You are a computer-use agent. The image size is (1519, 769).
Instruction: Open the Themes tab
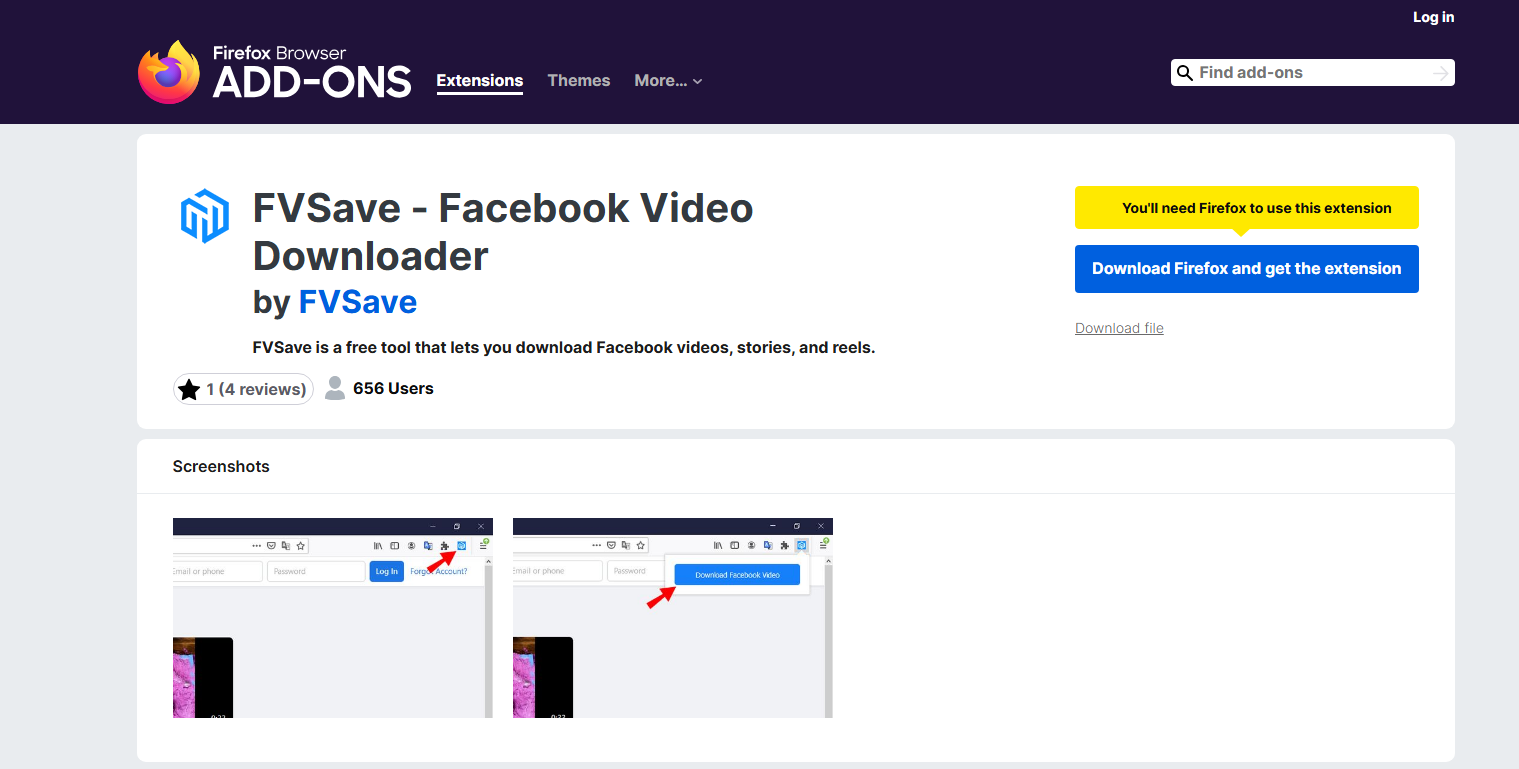point(578,81)
